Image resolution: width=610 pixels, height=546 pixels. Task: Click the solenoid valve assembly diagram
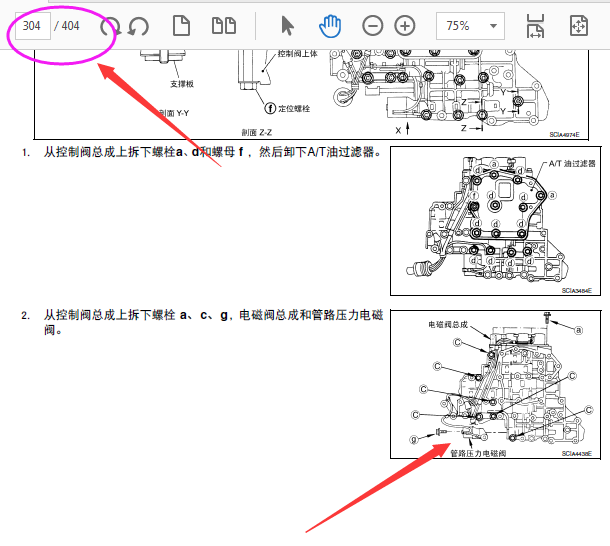pyautogui.click(x=495, y=384)
